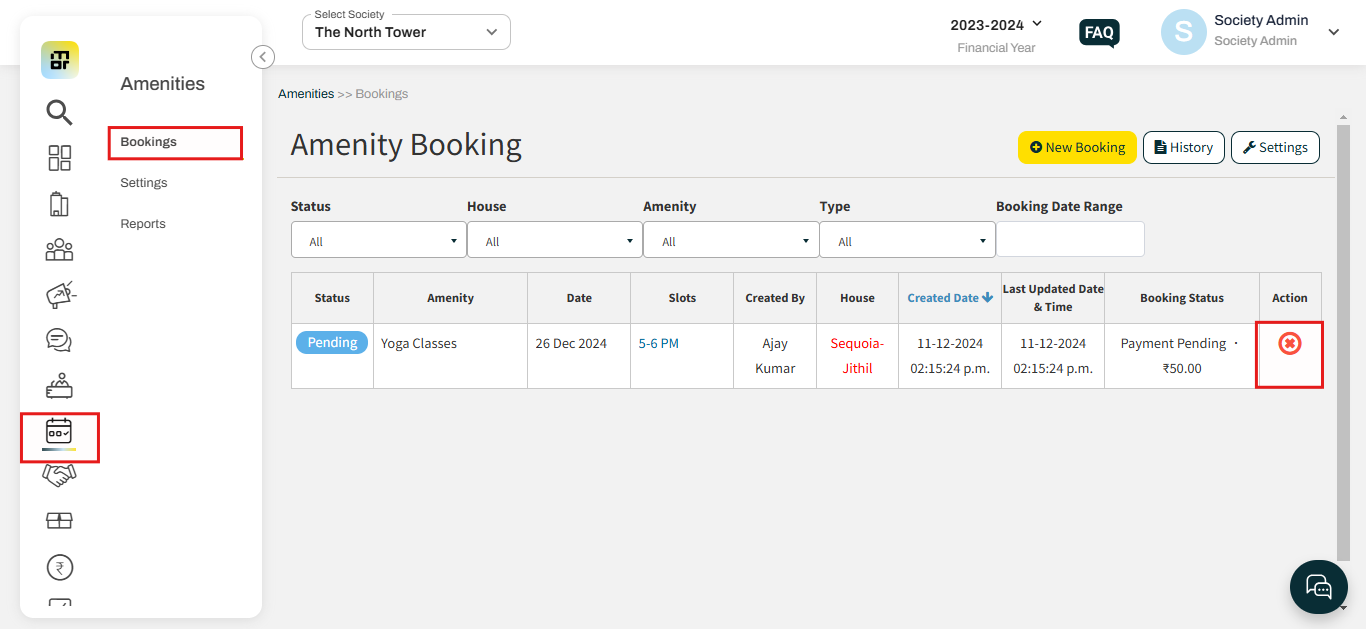The width and height of the screenshot is (1366, 629).
Task: Open the House filter dropdown
Action: (555, 240)
